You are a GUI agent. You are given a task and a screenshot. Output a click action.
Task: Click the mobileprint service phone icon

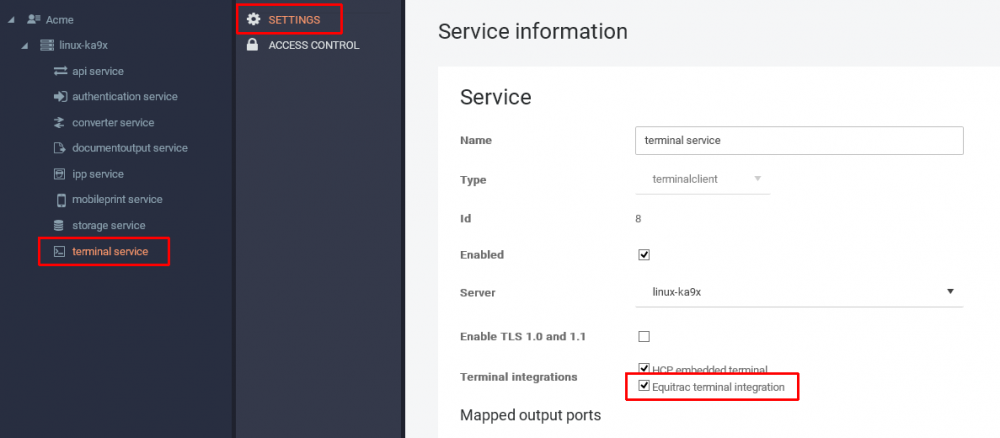[60, 200]
